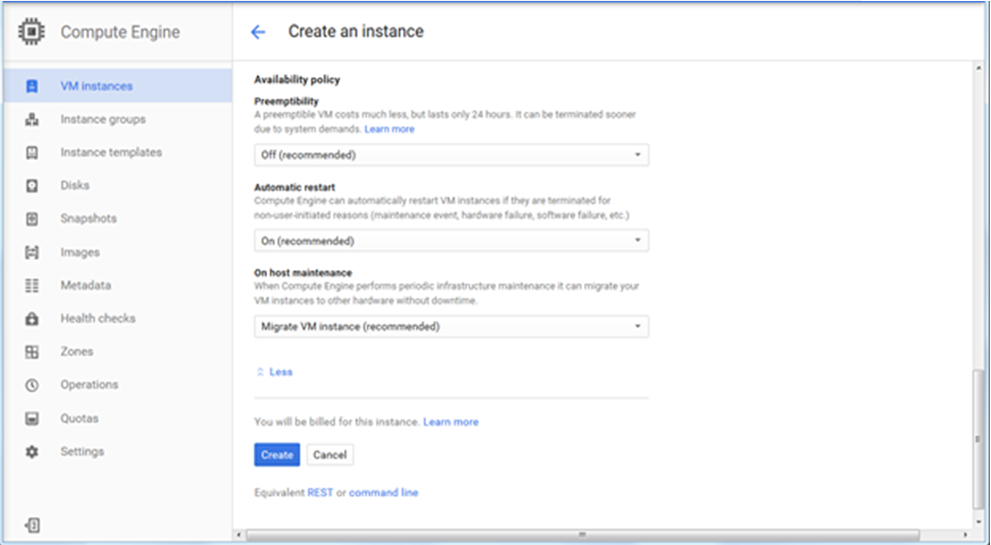Click the Quotas sidebar icon

(32, 418)
